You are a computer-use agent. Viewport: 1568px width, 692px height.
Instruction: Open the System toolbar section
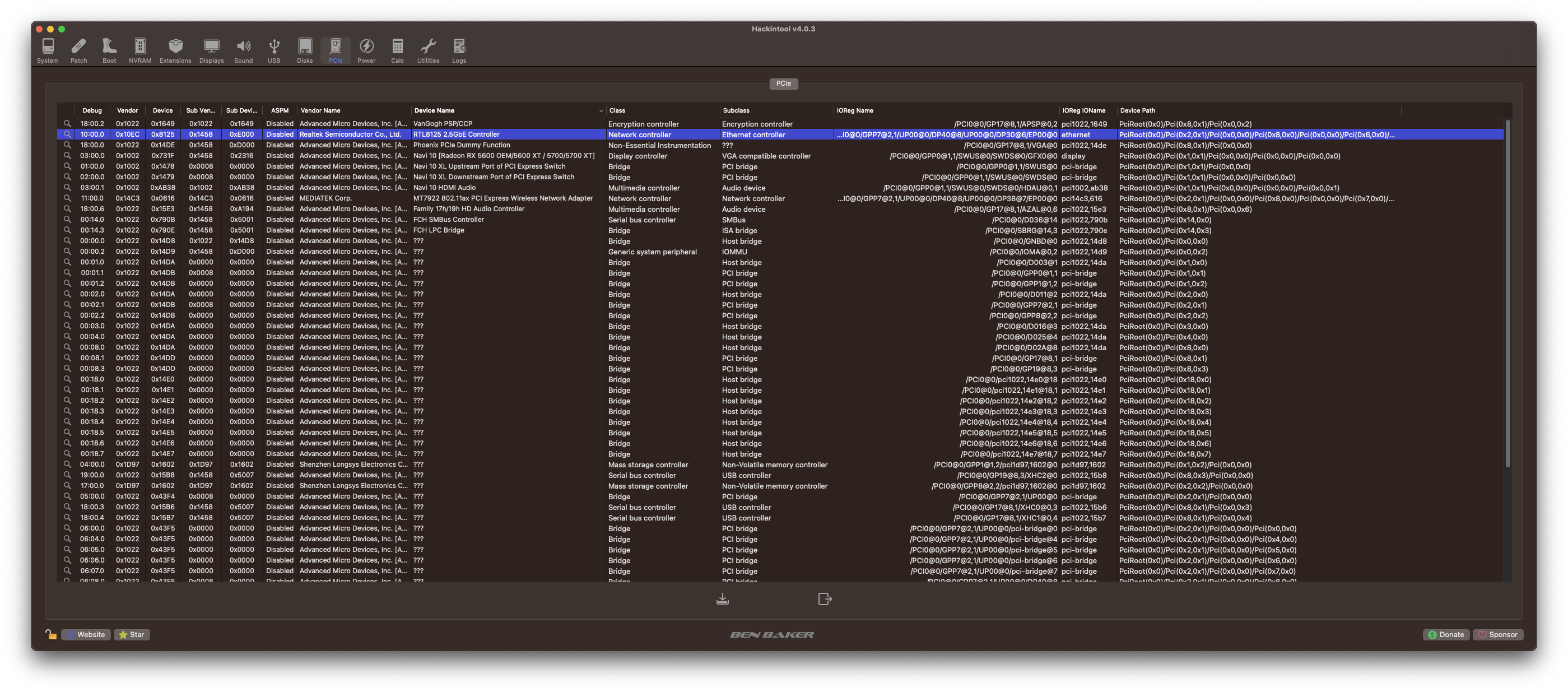click(x=48, y=50)
